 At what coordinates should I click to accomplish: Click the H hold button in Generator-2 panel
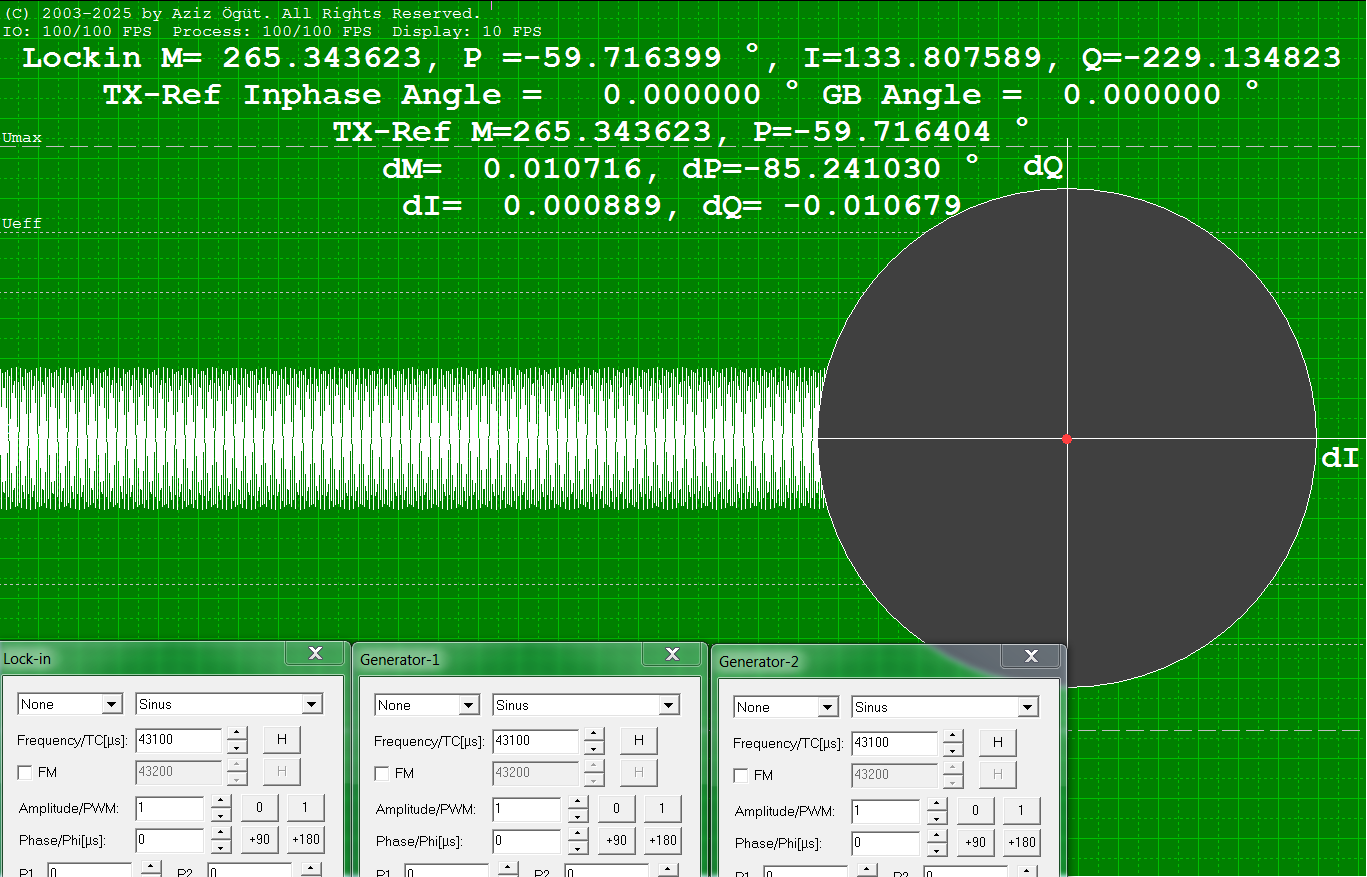click(x=997, y=742)
